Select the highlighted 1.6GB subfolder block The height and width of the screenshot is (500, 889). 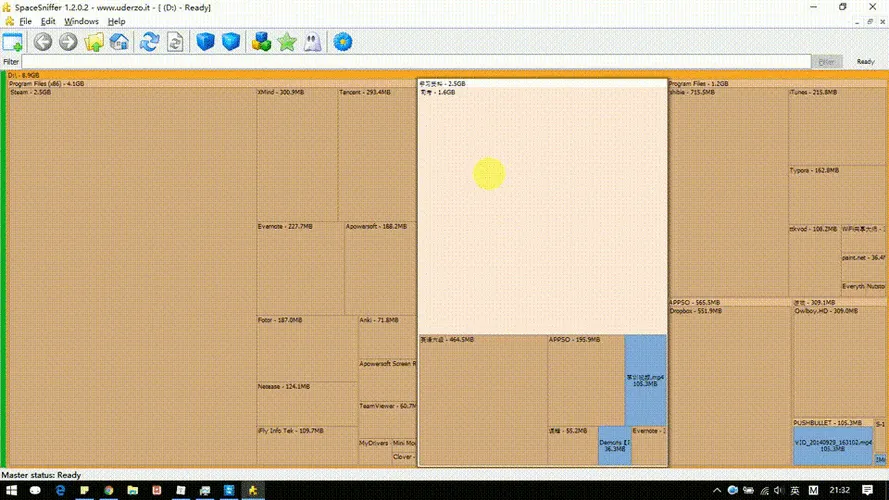543,211
